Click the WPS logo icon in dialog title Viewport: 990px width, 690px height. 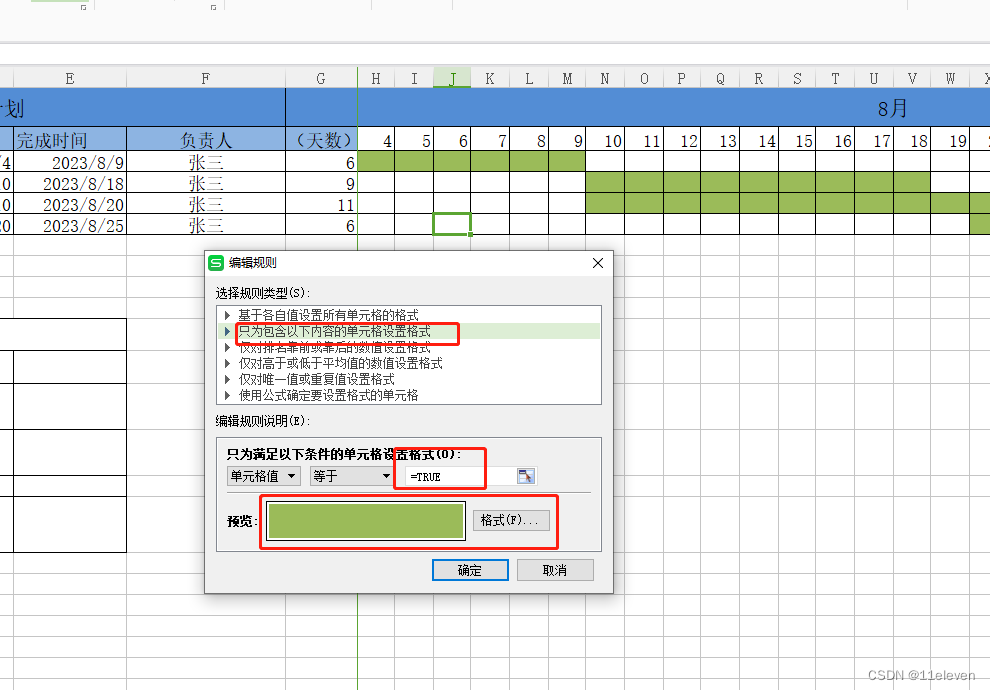click(x=216, y=263)
